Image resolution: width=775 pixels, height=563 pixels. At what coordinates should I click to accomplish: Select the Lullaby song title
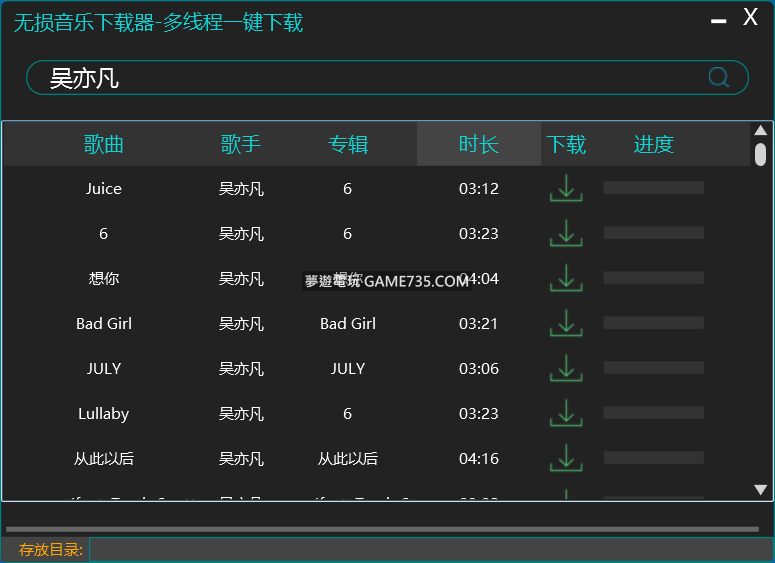tap(103, 413)
